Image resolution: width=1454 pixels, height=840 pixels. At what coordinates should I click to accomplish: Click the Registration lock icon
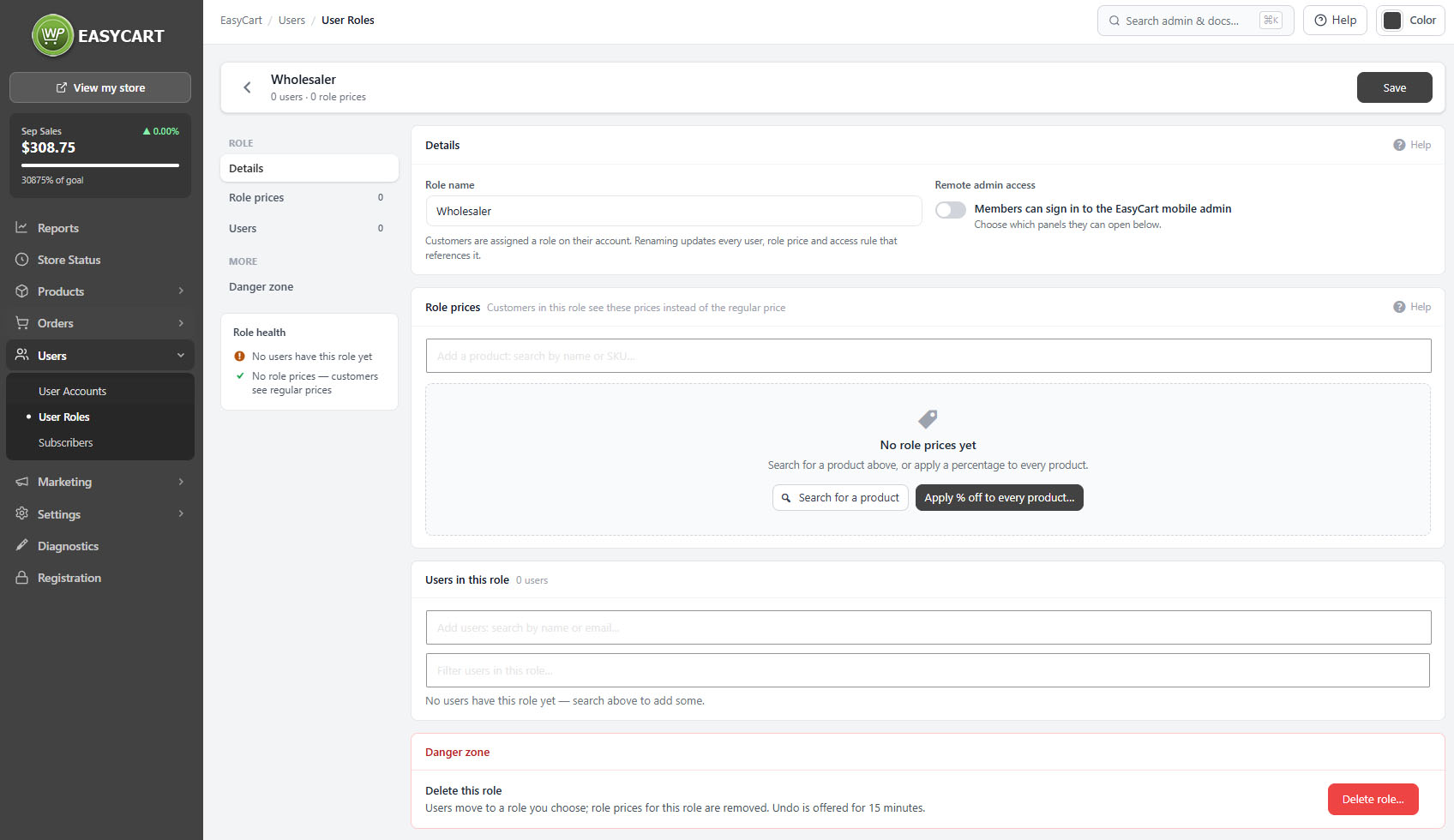point(22,578)
